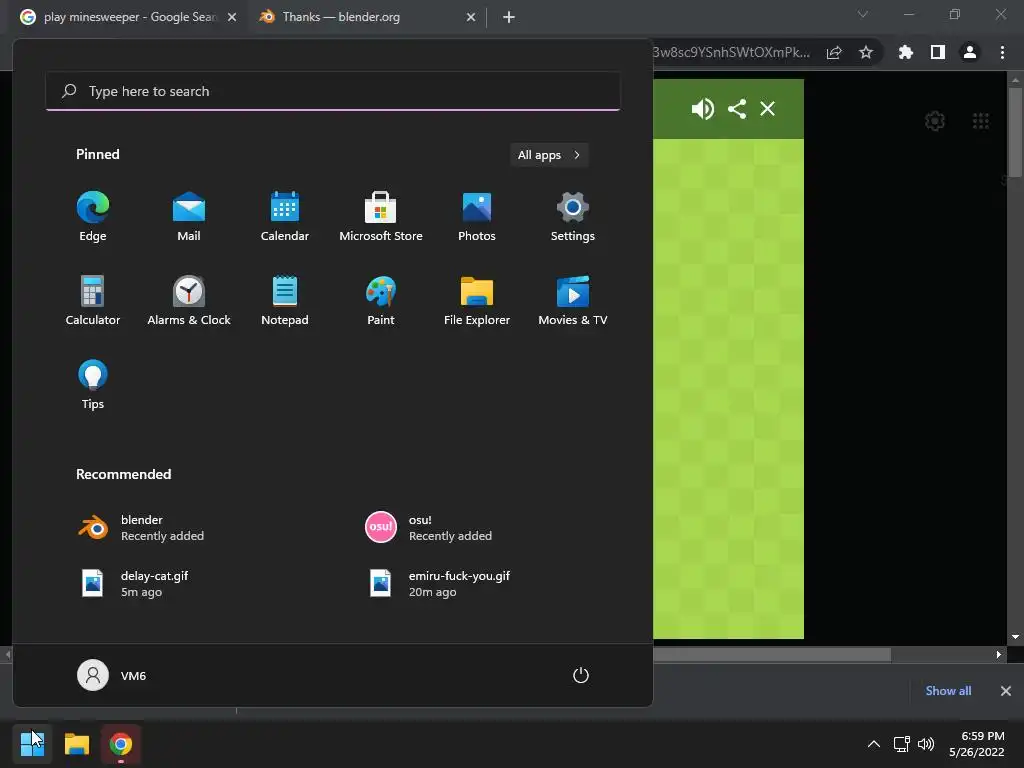The height and width of the screenshot is (768, 1024).
Task: Open Settings from pinned apps
Action: (573, 216)
